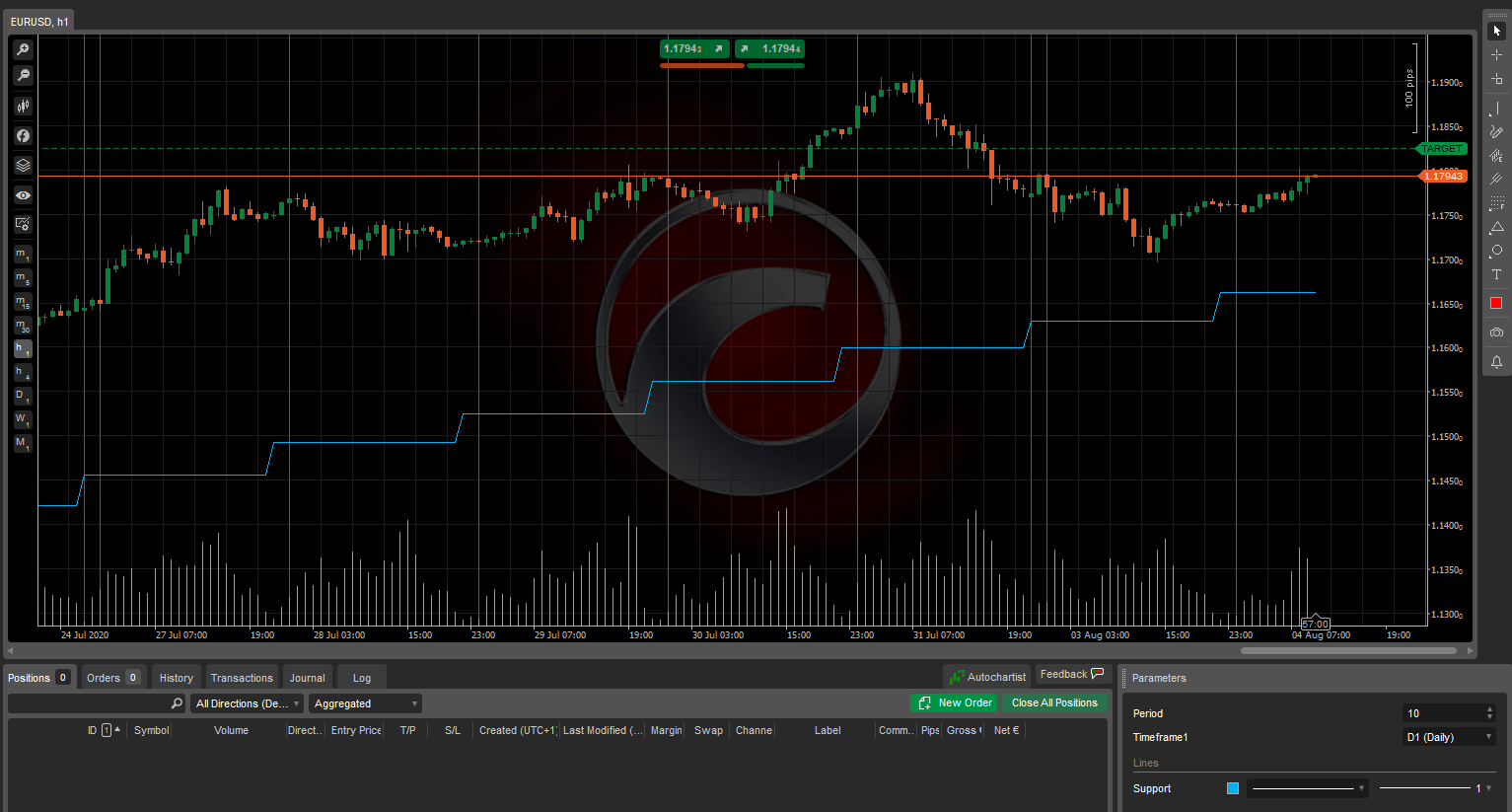Switch chart to M1 monthly timeframe
This screenshot has height=812, width=1512.
point(23,443)
